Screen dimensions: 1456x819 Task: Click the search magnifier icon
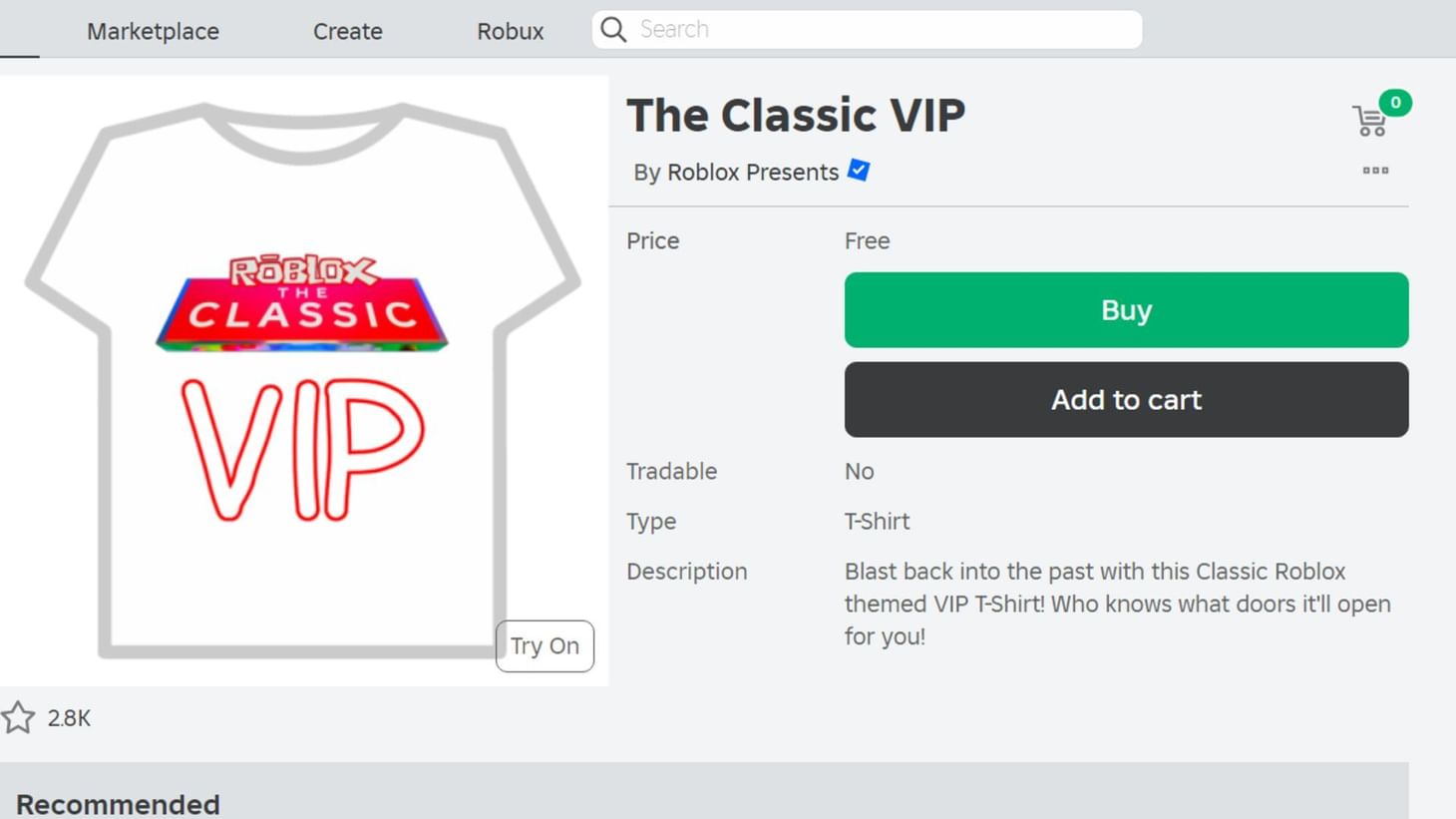pyautogui.click(x=613, y=29)
